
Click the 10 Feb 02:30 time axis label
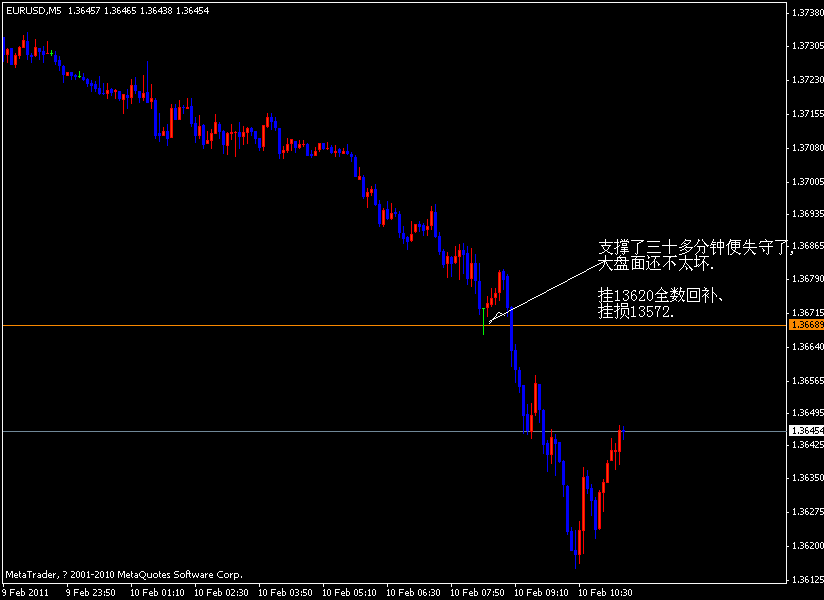pos(221,593)
